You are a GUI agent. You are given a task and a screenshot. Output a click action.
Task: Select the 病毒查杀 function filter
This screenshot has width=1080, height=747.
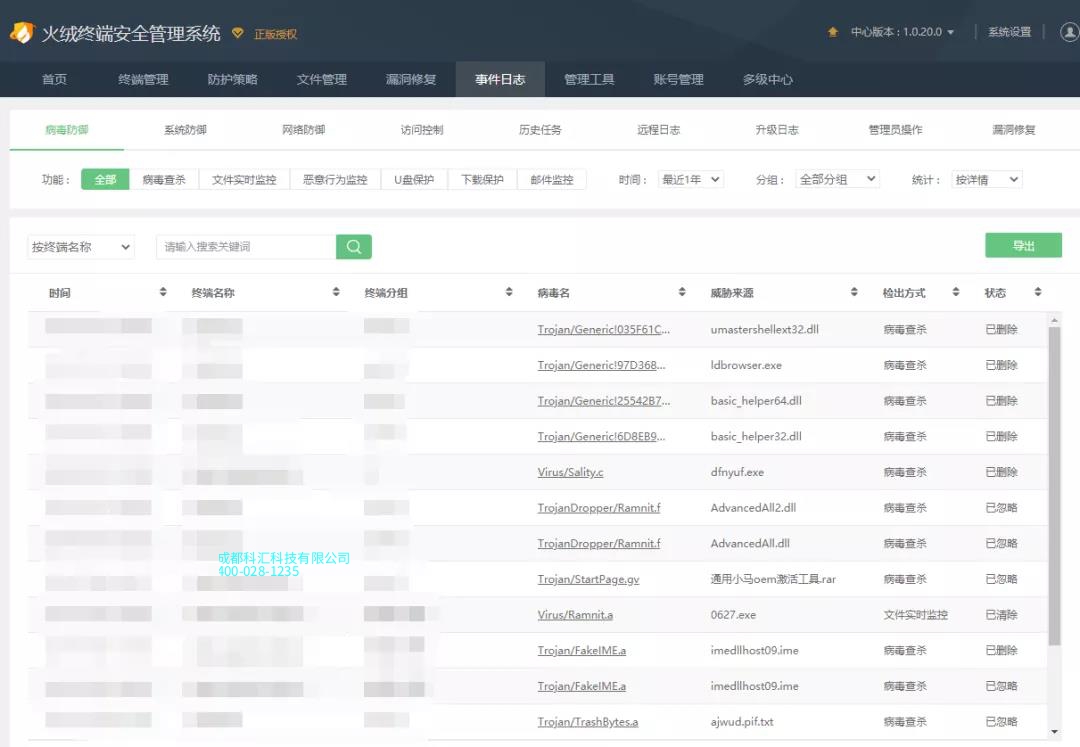[x=164, y=180]
